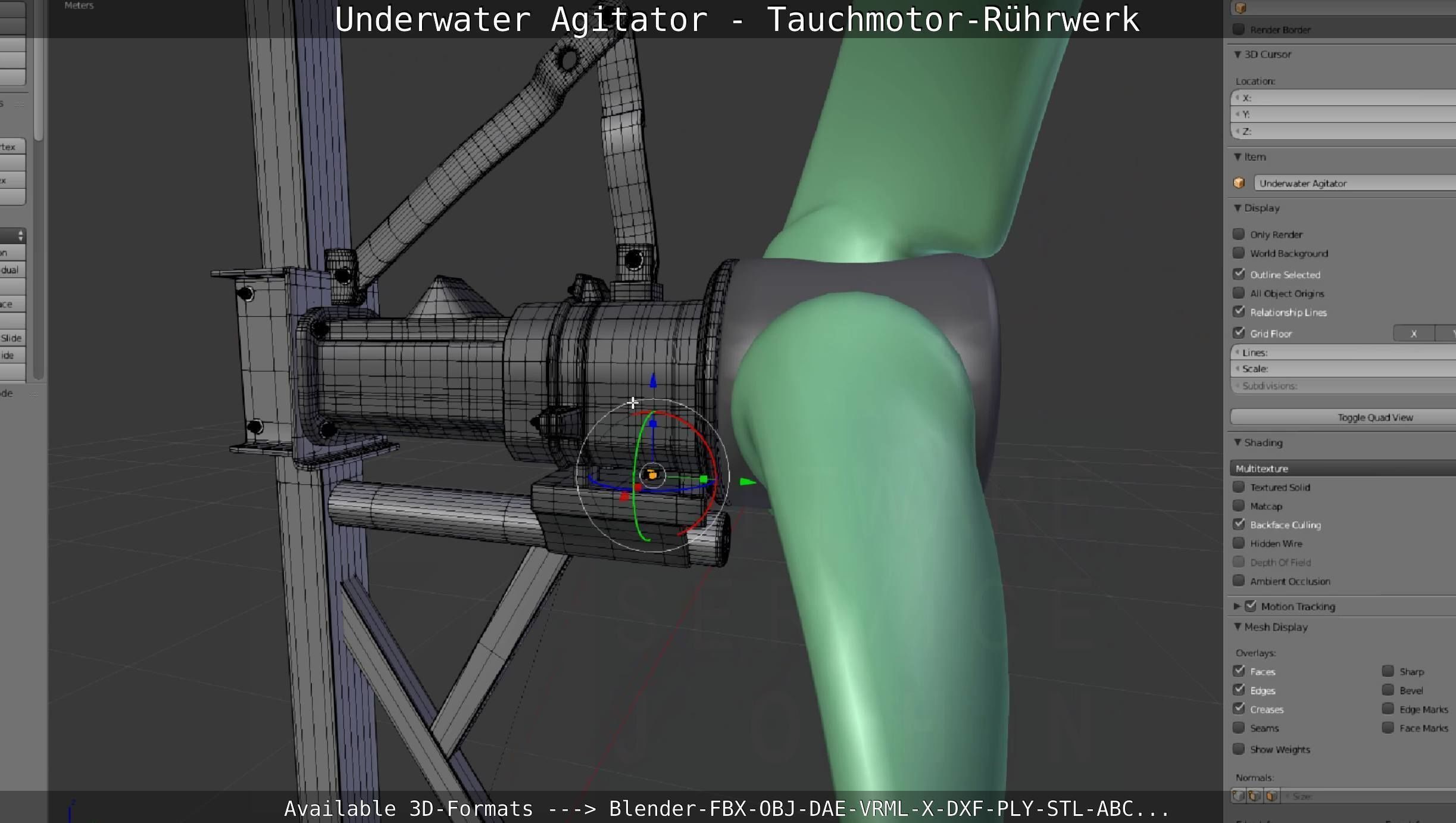Toggle the World Background checkbox

[1239, 253]
